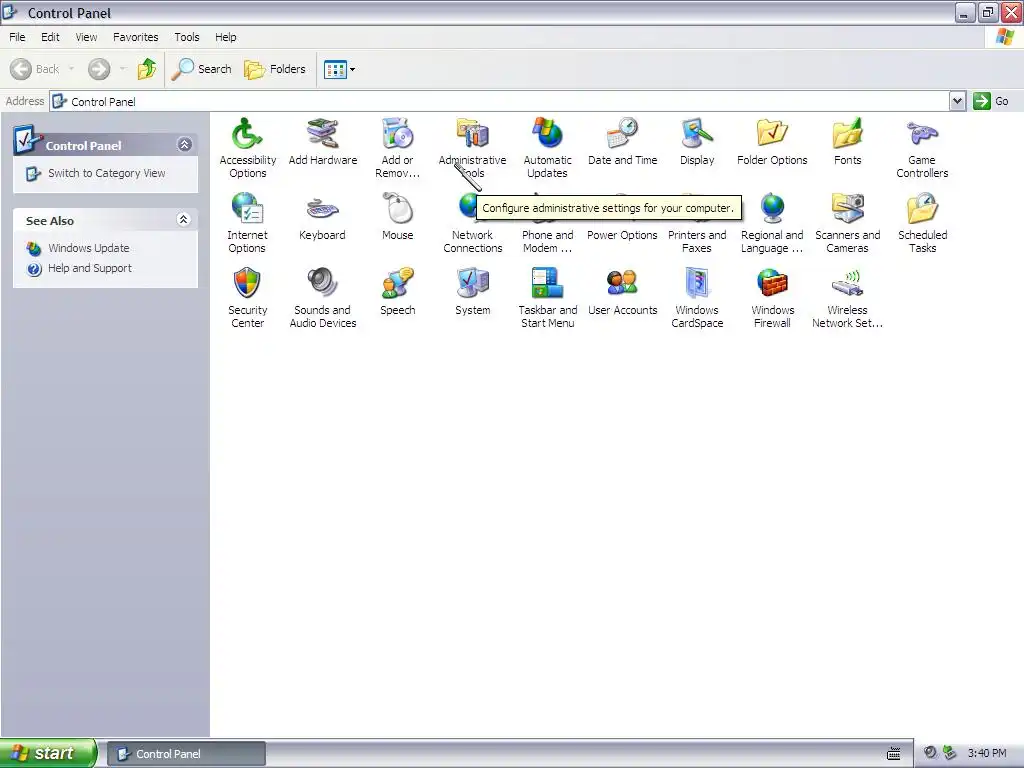Click the on-screen keyboard tray icon

[x=893, y=754]
